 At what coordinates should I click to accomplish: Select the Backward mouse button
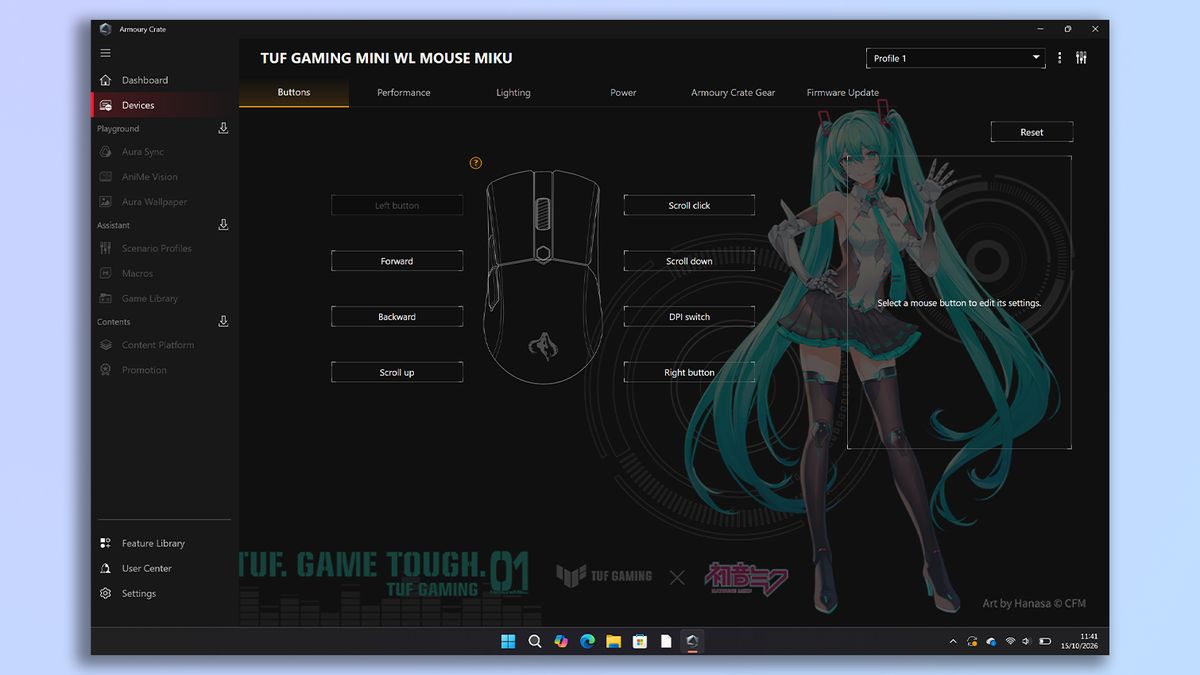pos(397,317)
